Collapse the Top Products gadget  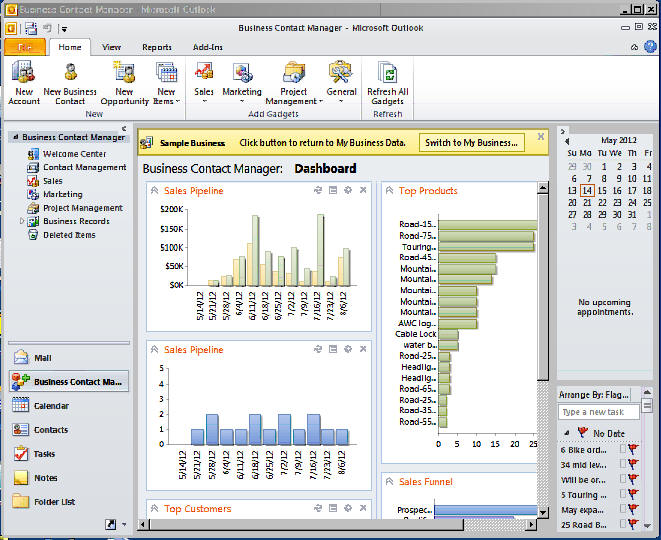click(x=390, y=191)
